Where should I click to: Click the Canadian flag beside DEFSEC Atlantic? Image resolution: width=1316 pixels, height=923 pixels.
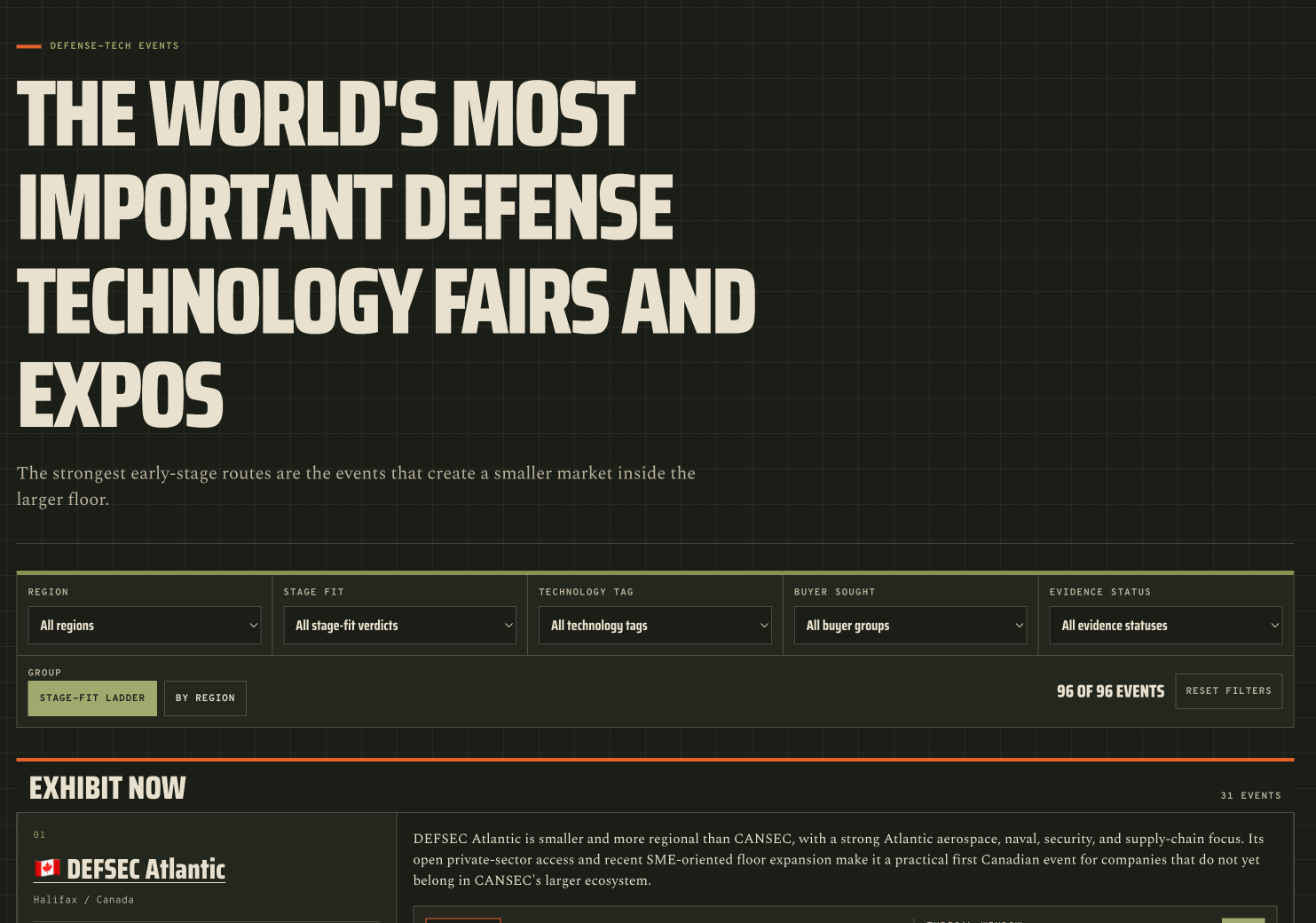47,869
